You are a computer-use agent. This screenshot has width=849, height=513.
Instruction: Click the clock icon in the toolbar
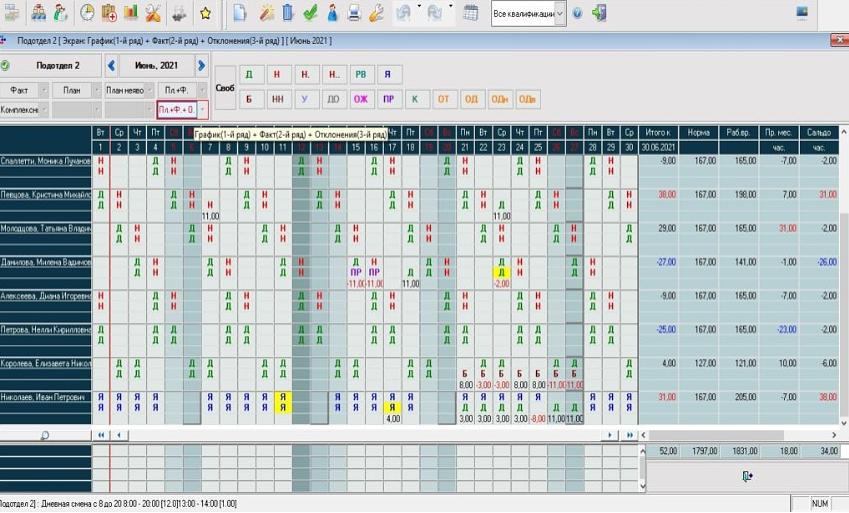87,13
